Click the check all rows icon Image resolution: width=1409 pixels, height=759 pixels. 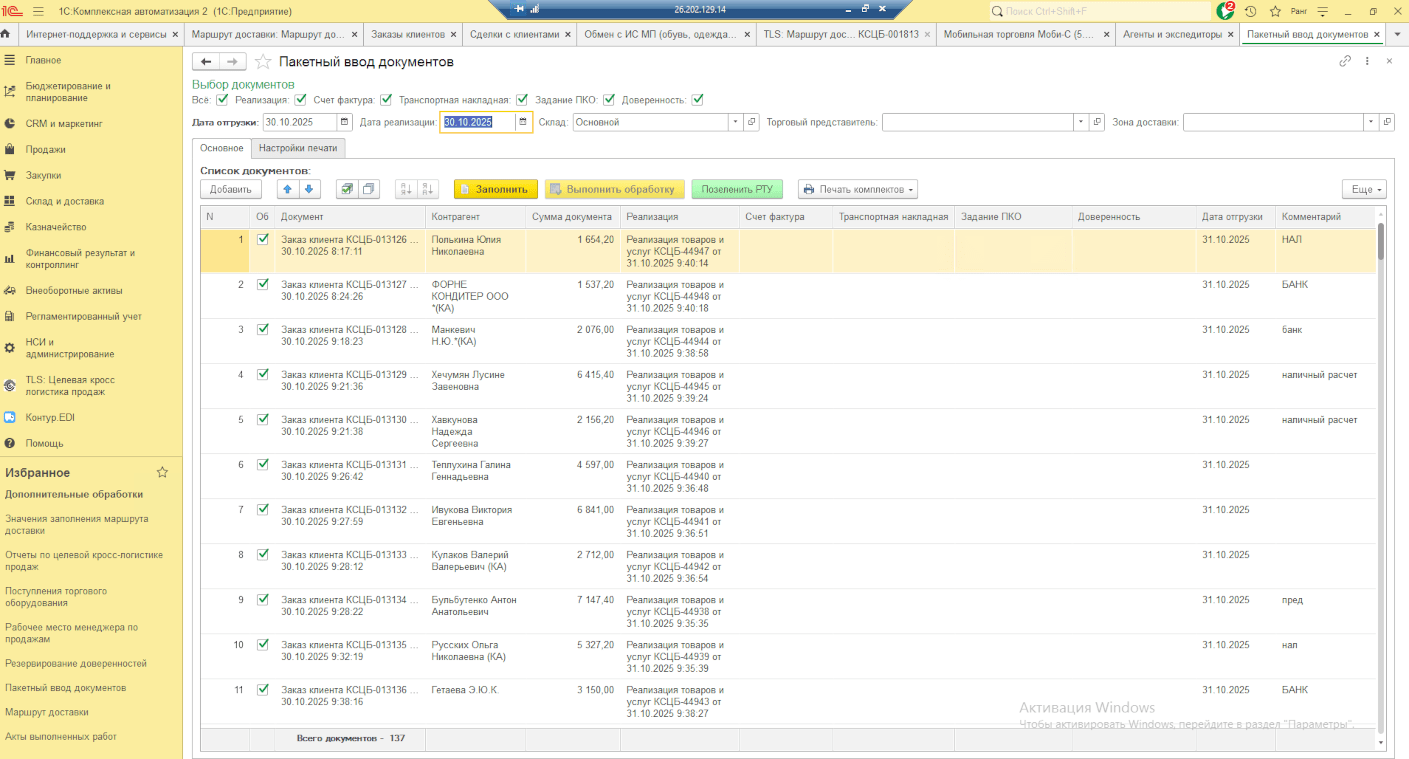tap(347, 189)
